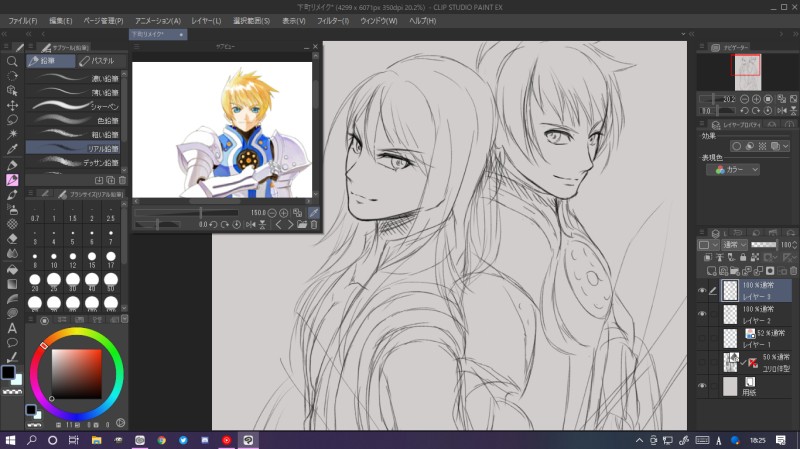Viewport: 800px width, 449px height.
Task: Hide レイヤー 2 with eye icon
Action: coord(702,314)
